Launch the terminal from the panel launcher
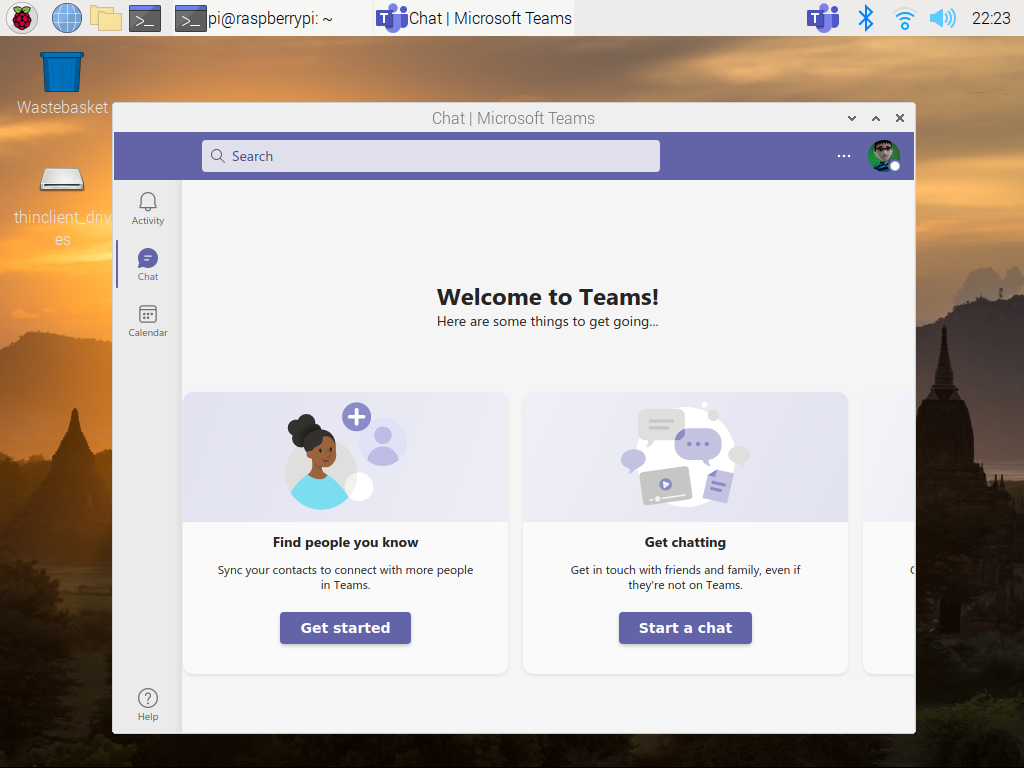 coord(145,18)
